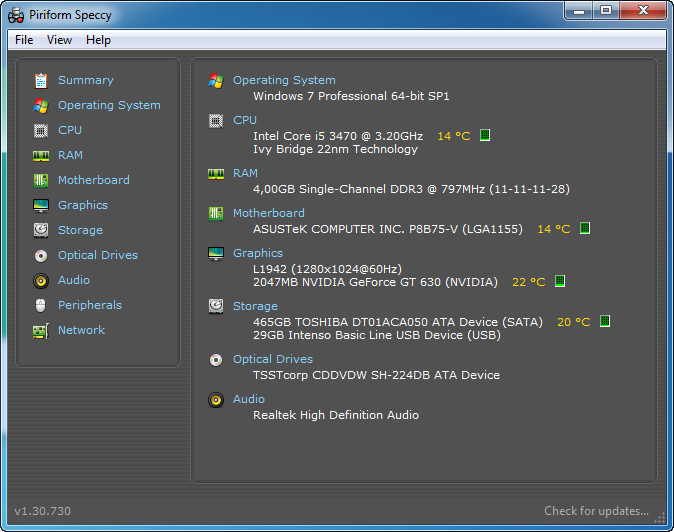Open RAM section from sidebar
This screenshot has width=674, height=532.
coord(70,155)
